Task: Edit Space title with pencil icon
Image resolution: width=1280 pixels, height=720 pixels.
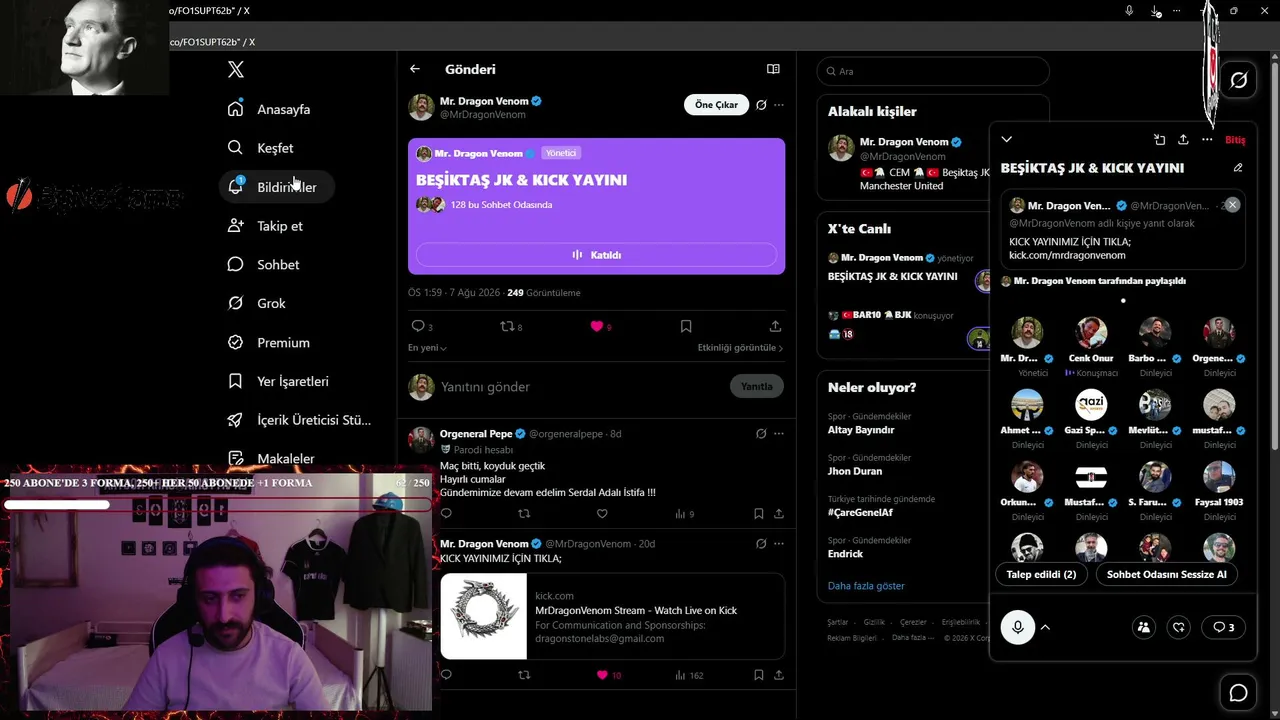Action: tap(1238, 168)
